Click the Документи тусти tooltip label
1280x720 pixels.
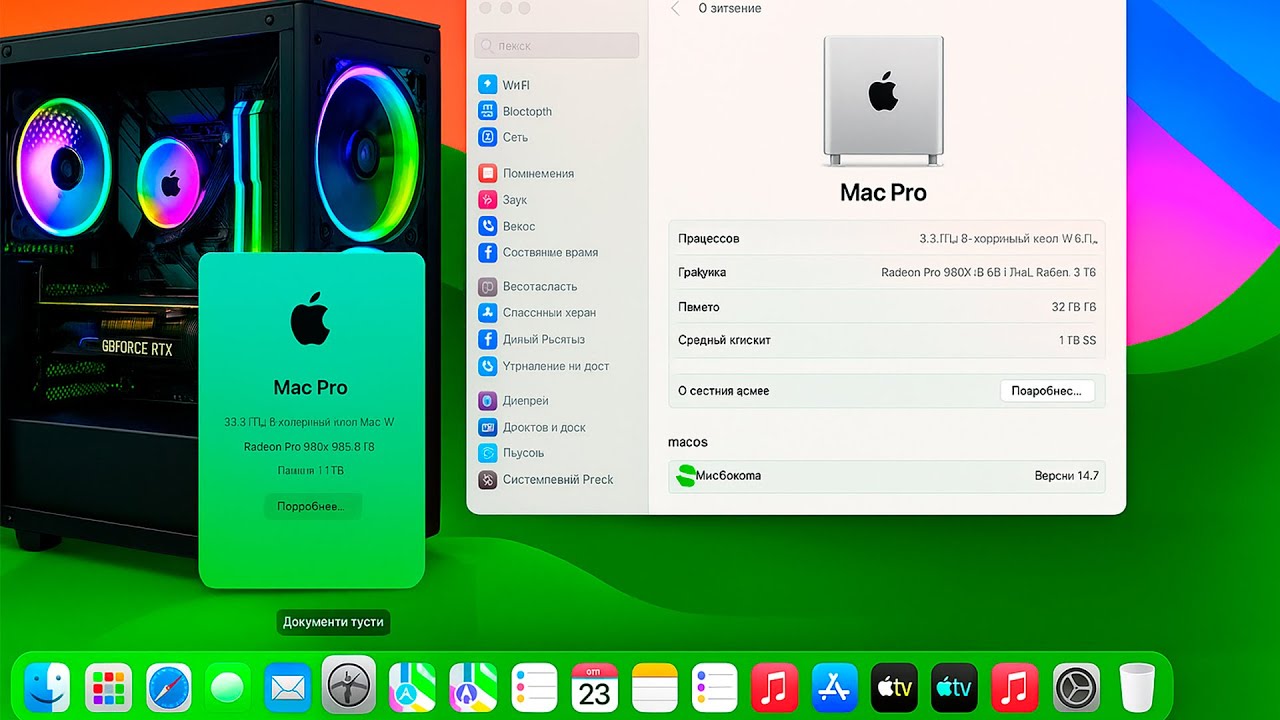click(x=333, y=622)
